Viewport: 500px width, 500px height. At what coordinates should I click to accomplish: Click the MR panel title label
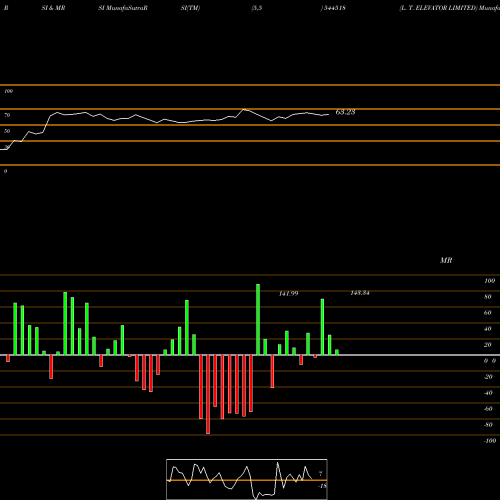click(446, 260)
